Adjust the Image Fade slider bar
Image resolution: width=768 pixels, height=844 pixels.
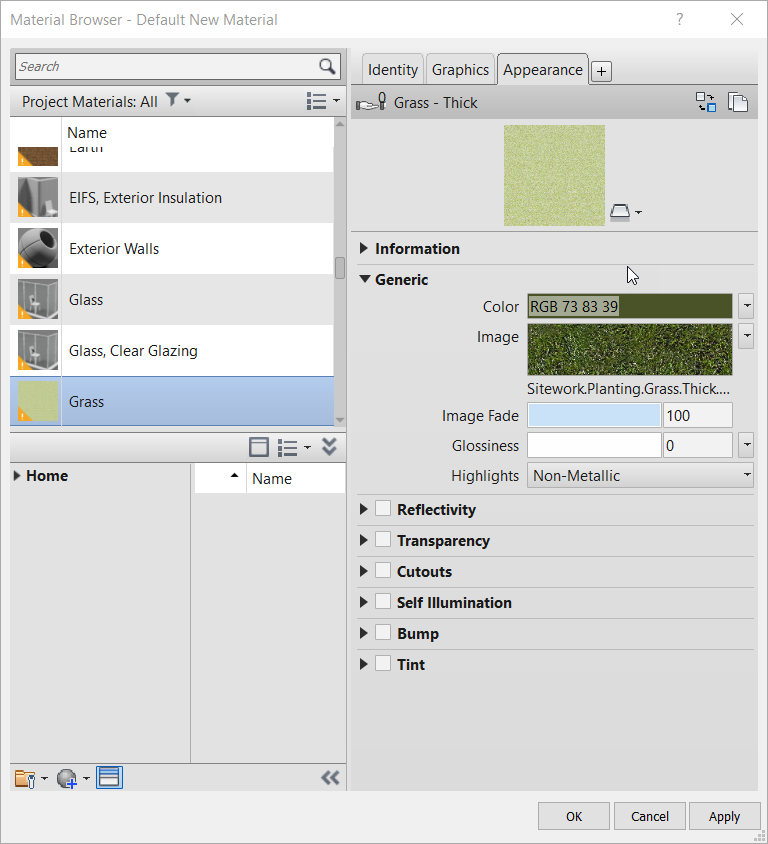point(594,415)
